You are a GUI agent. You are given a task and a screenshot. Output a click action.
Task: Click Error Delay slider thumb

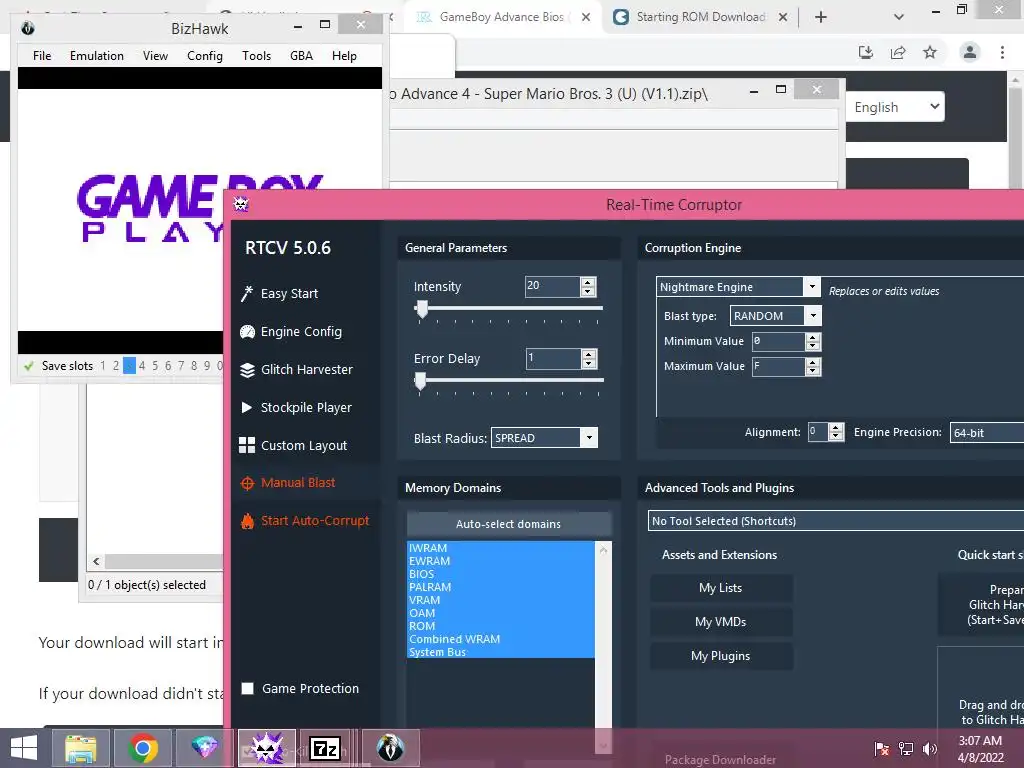[421, 381]
